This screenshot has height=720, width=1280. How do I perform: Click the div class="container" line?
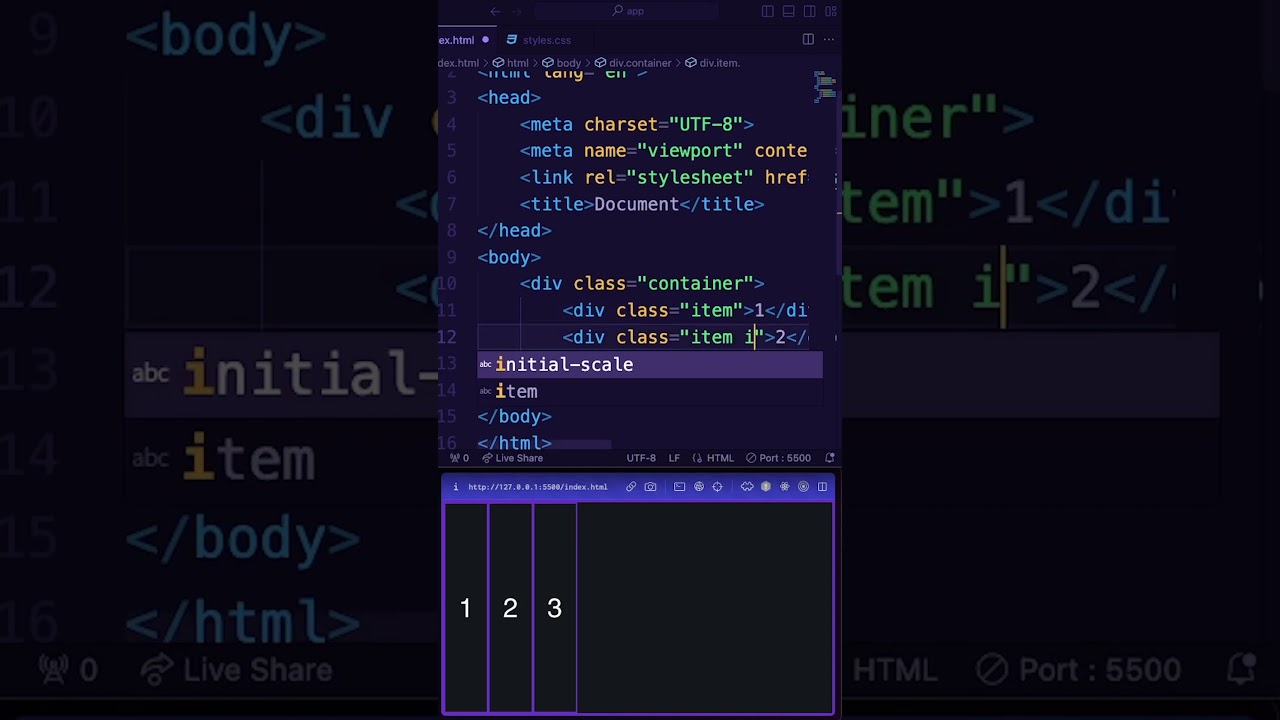[641, 284]
